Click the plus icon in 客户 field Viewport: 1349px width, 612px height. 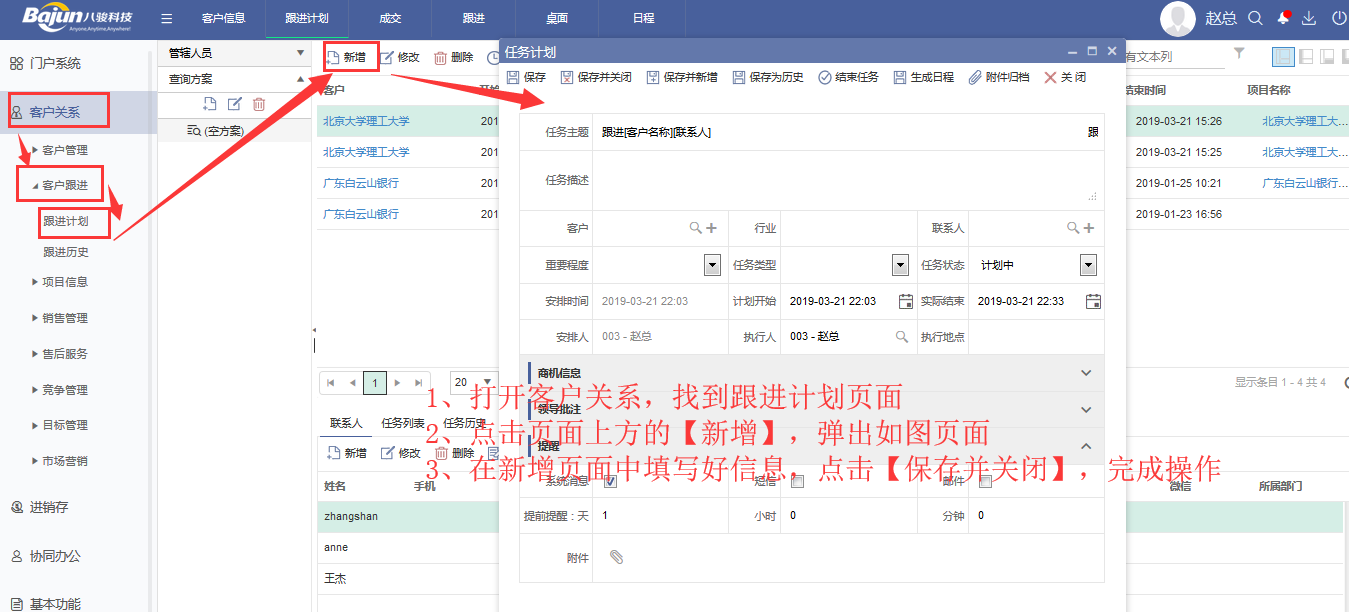pyautogui.click(x=712, y=228)
